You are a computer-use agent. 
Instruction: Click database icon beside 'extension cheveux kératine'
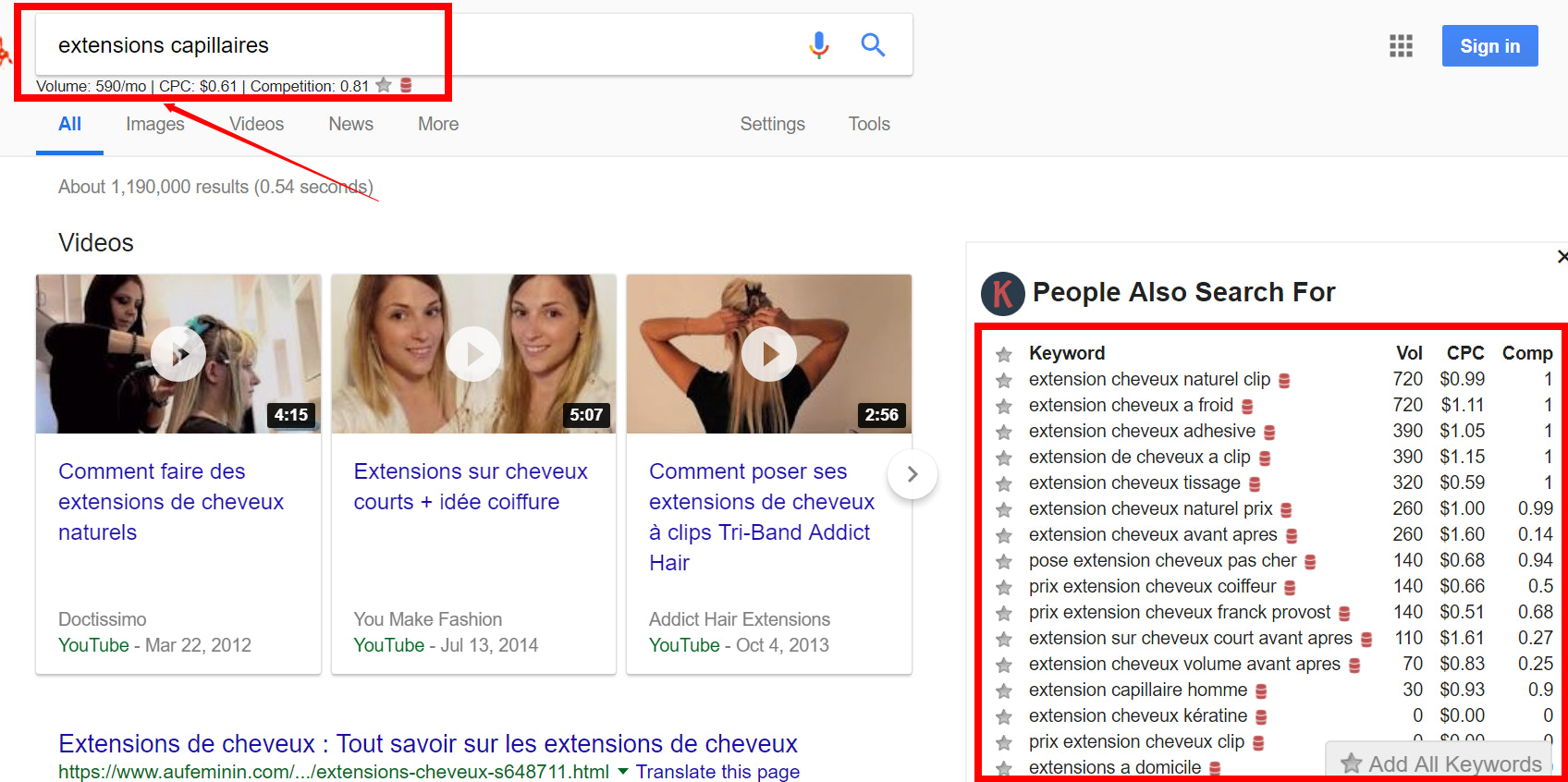point(1261,717)
